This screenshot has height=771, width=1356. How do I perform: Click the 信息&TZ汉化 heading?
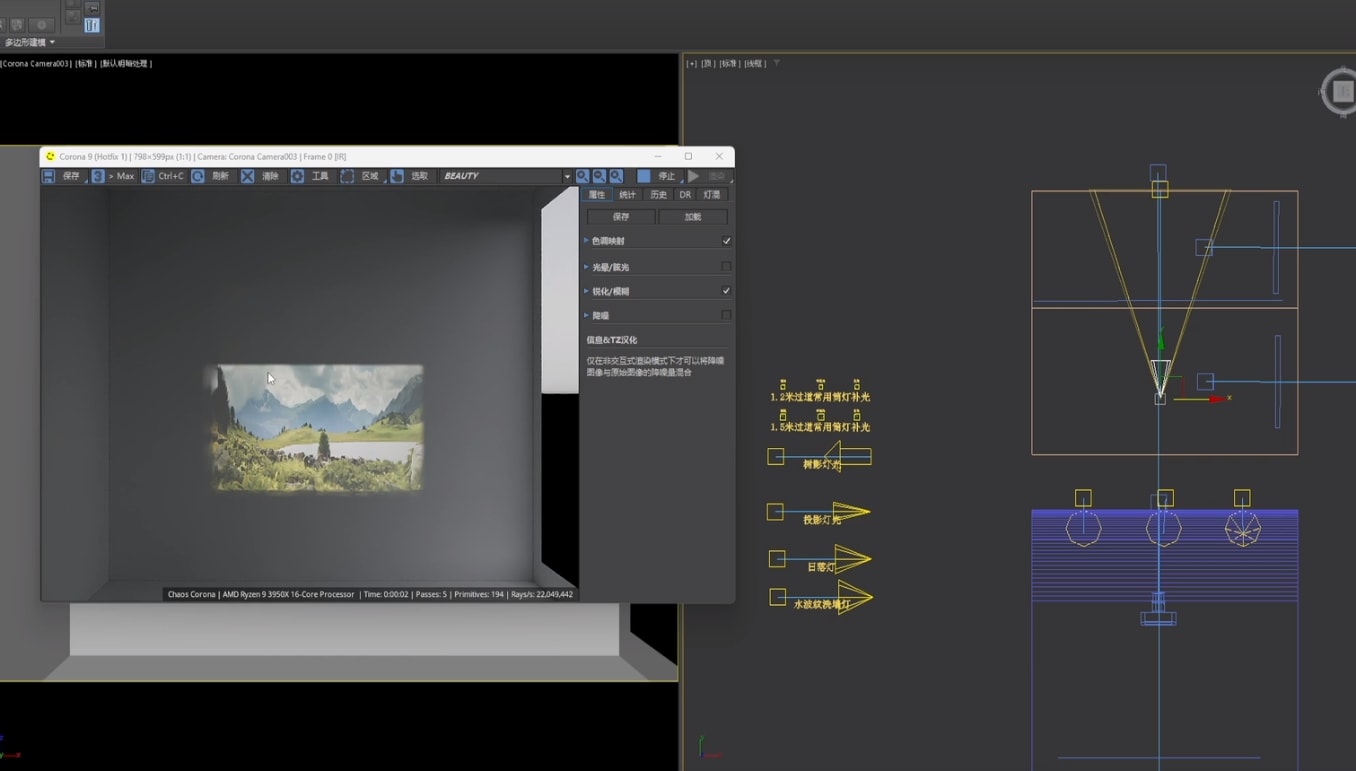click(611, 340)
